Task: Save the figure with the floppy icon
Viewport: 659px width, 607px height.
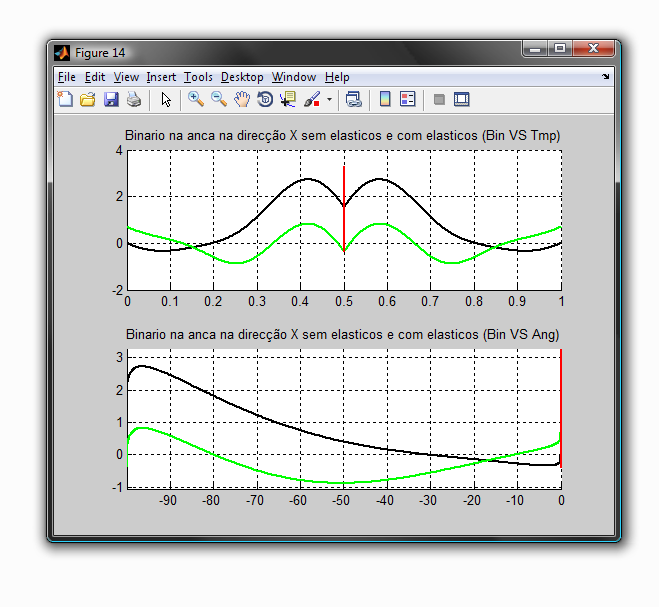Action: pos(111,99)
